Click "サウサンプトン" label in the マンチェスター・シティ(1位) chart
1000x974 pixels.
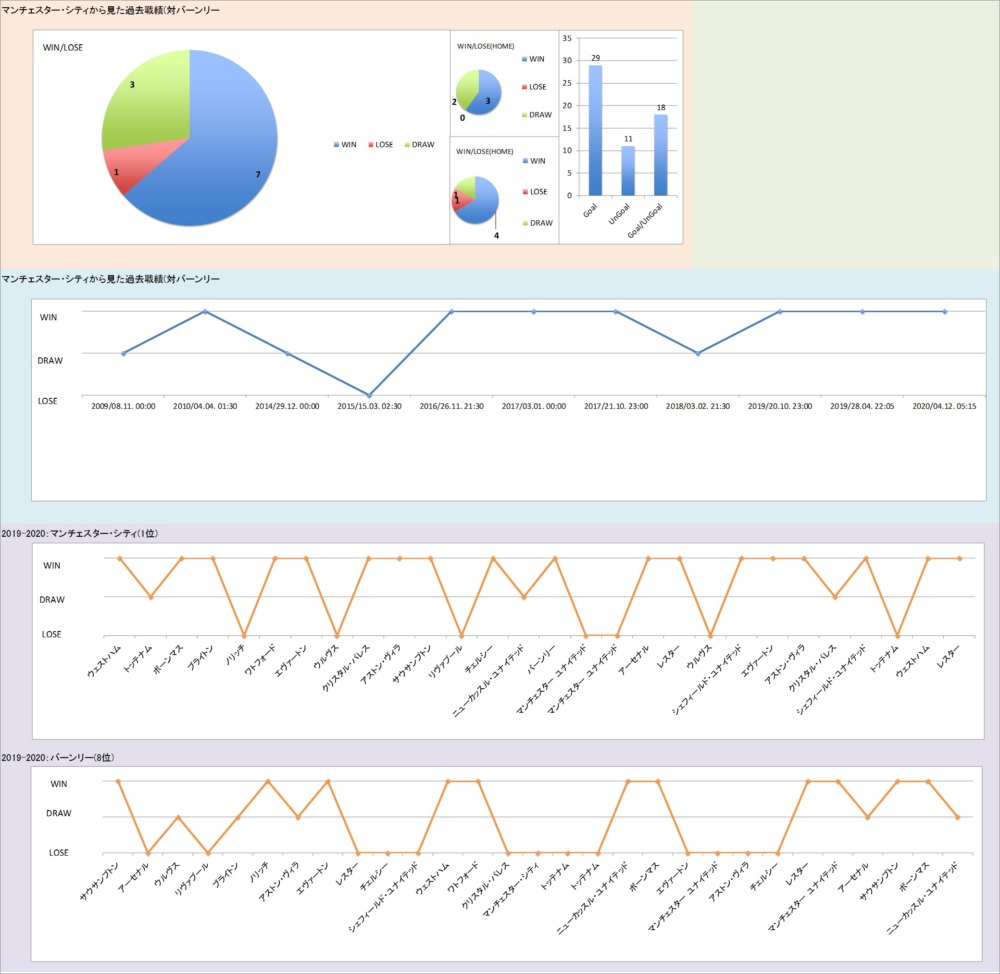click(412, 663)
